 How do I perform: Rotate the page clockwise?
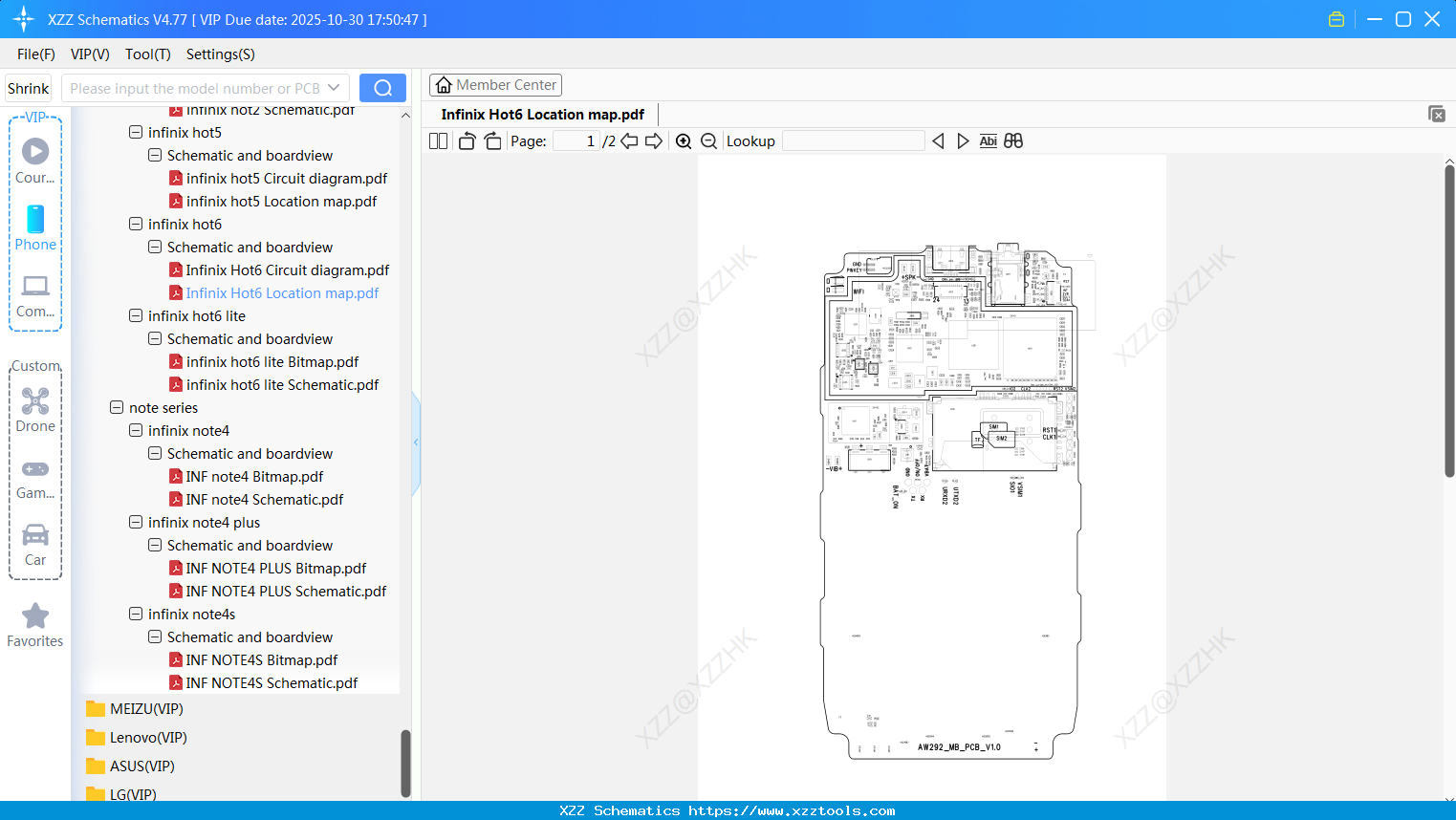tap(492, 140)
